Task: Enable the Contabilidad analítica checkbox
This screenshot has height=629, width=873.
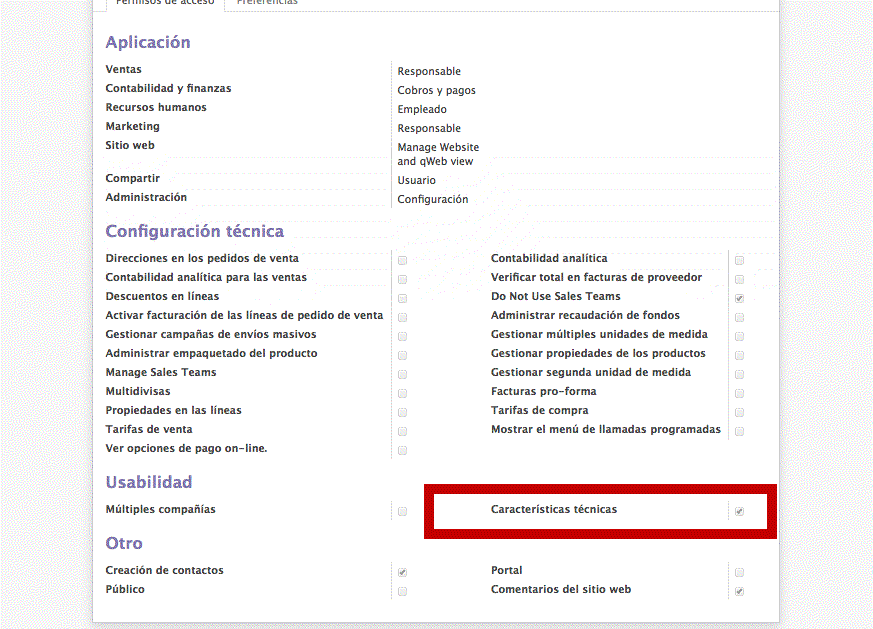Action: 739,260
